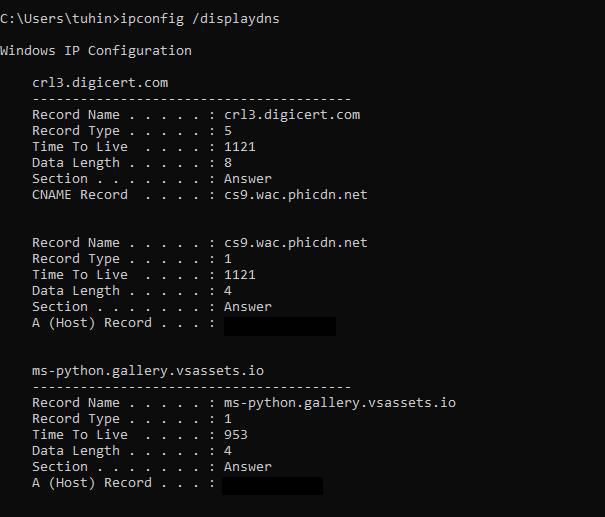Click the C:\Users\tuhin prompt path

point(56,19)
